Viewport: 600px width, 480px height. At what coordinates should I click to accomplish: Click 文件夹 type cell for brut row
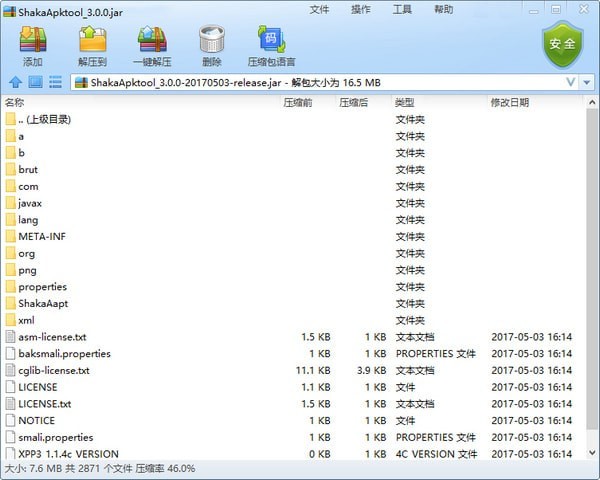pyautogui.click(x=410, y=170)
